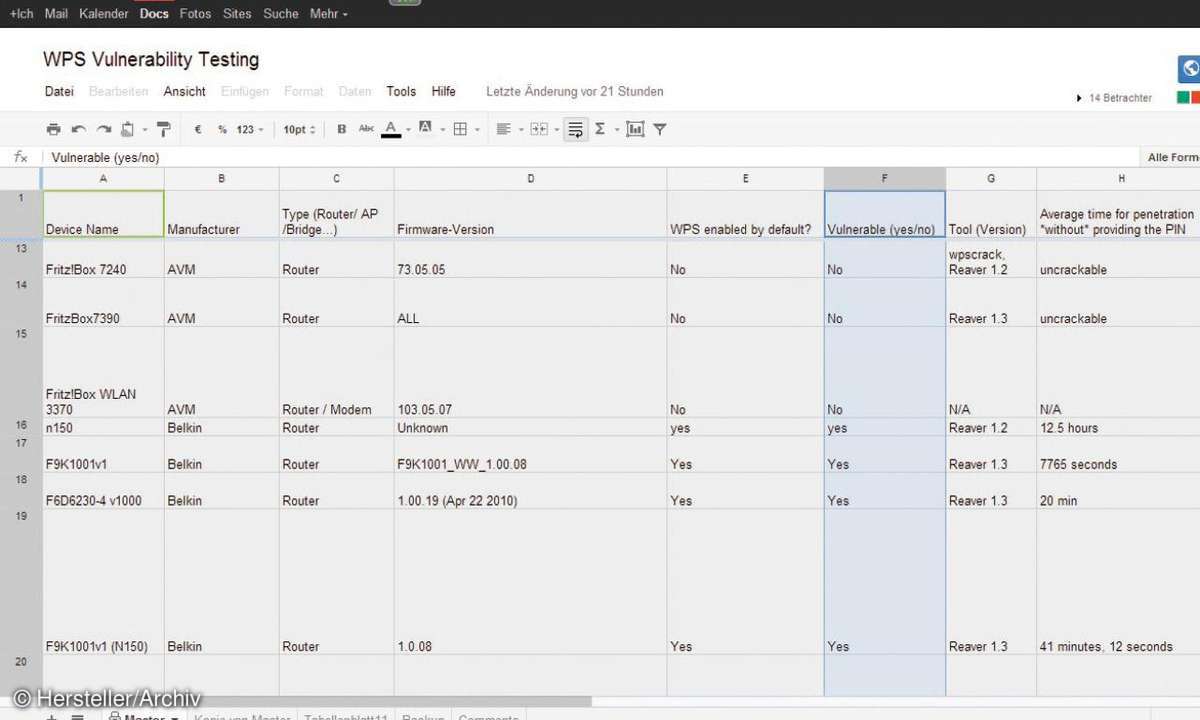
Task: Open the 10pt font size dropdown
Action: (x=299, y=129)
